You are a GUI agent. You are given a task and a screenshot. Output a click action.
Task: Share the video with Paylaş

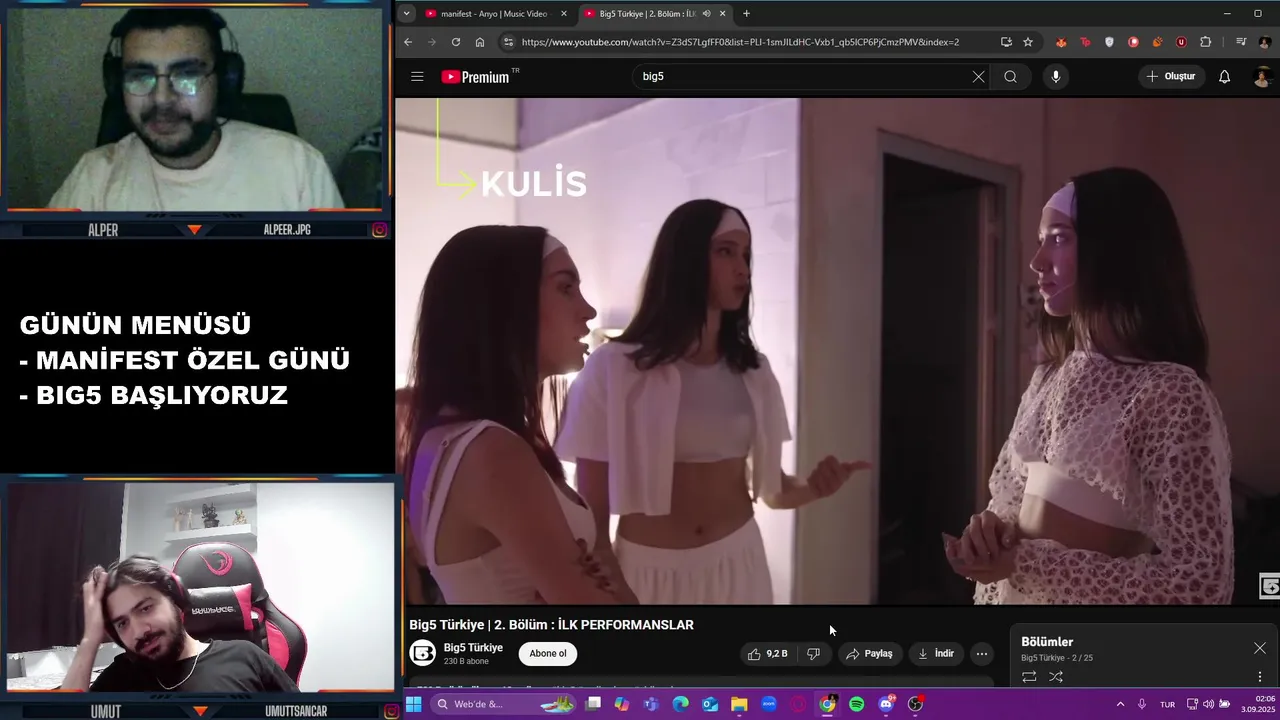(x=869, y=654)
